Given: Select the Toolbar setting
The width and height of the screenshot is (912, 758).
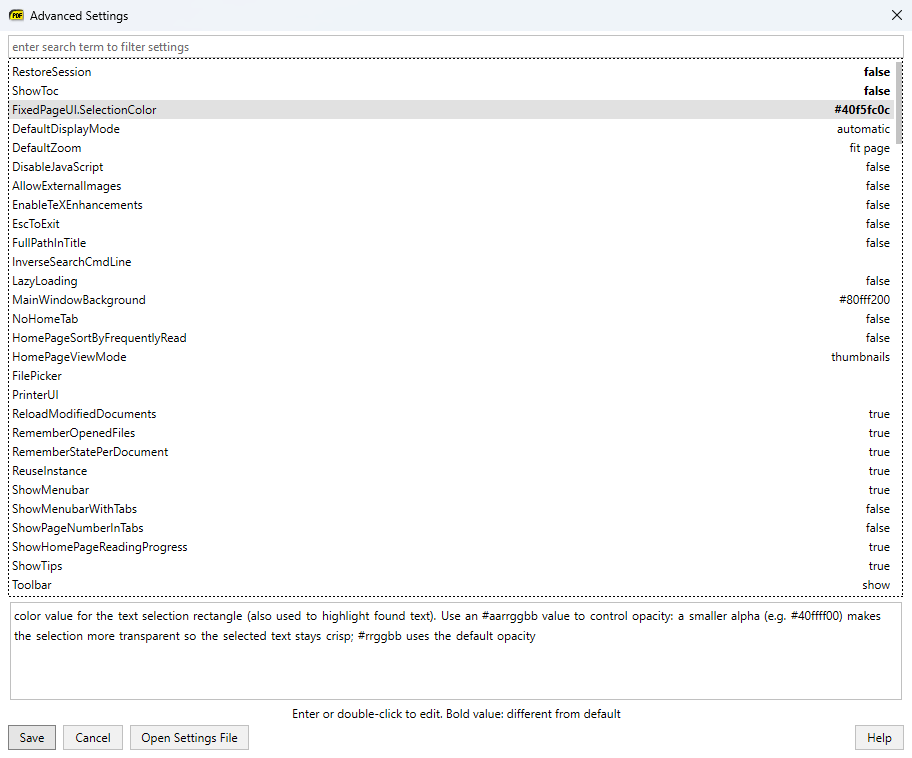Looking at the screenshot, I should click(451, 585).
